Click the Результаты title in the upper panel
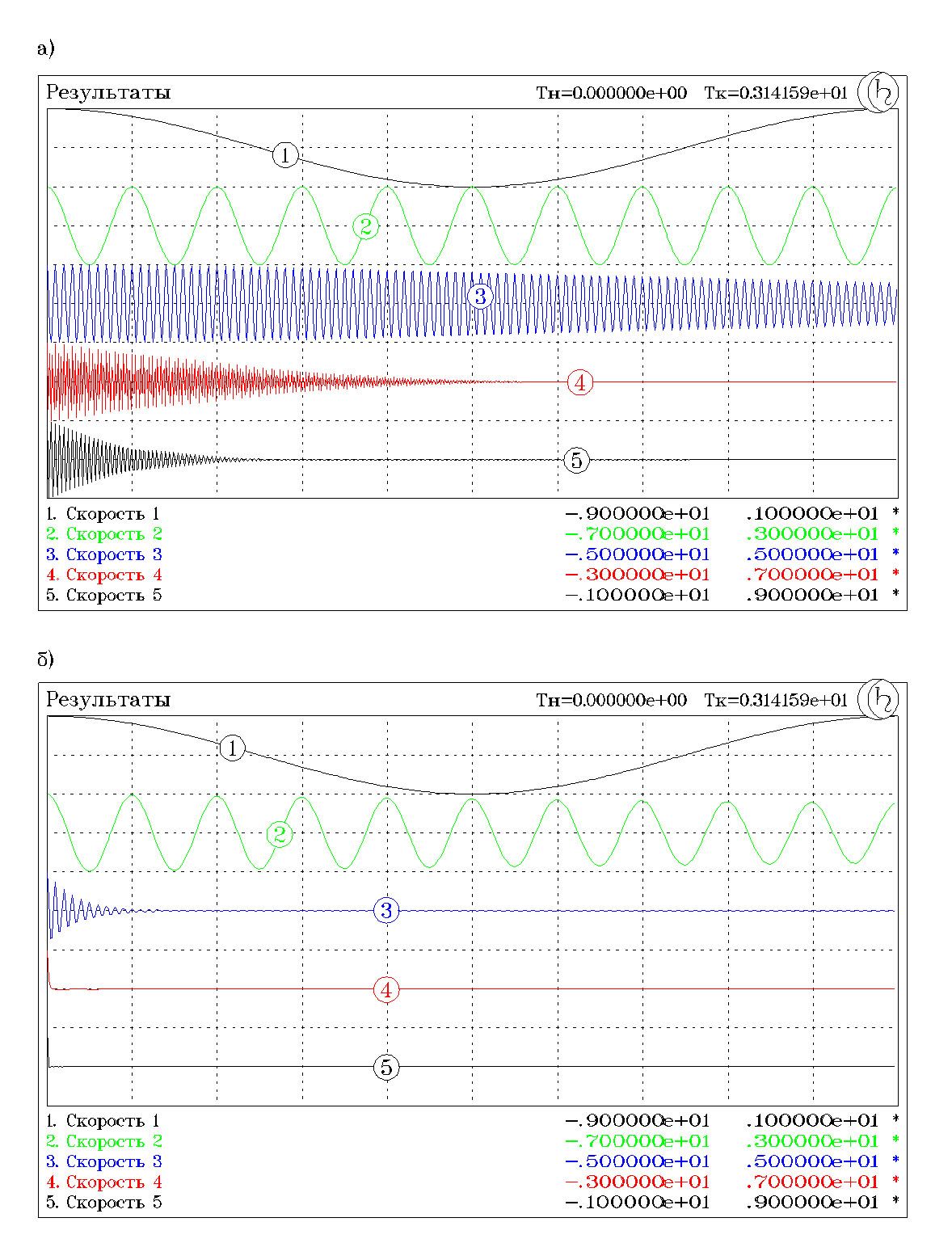 click(x=108, y=93)
